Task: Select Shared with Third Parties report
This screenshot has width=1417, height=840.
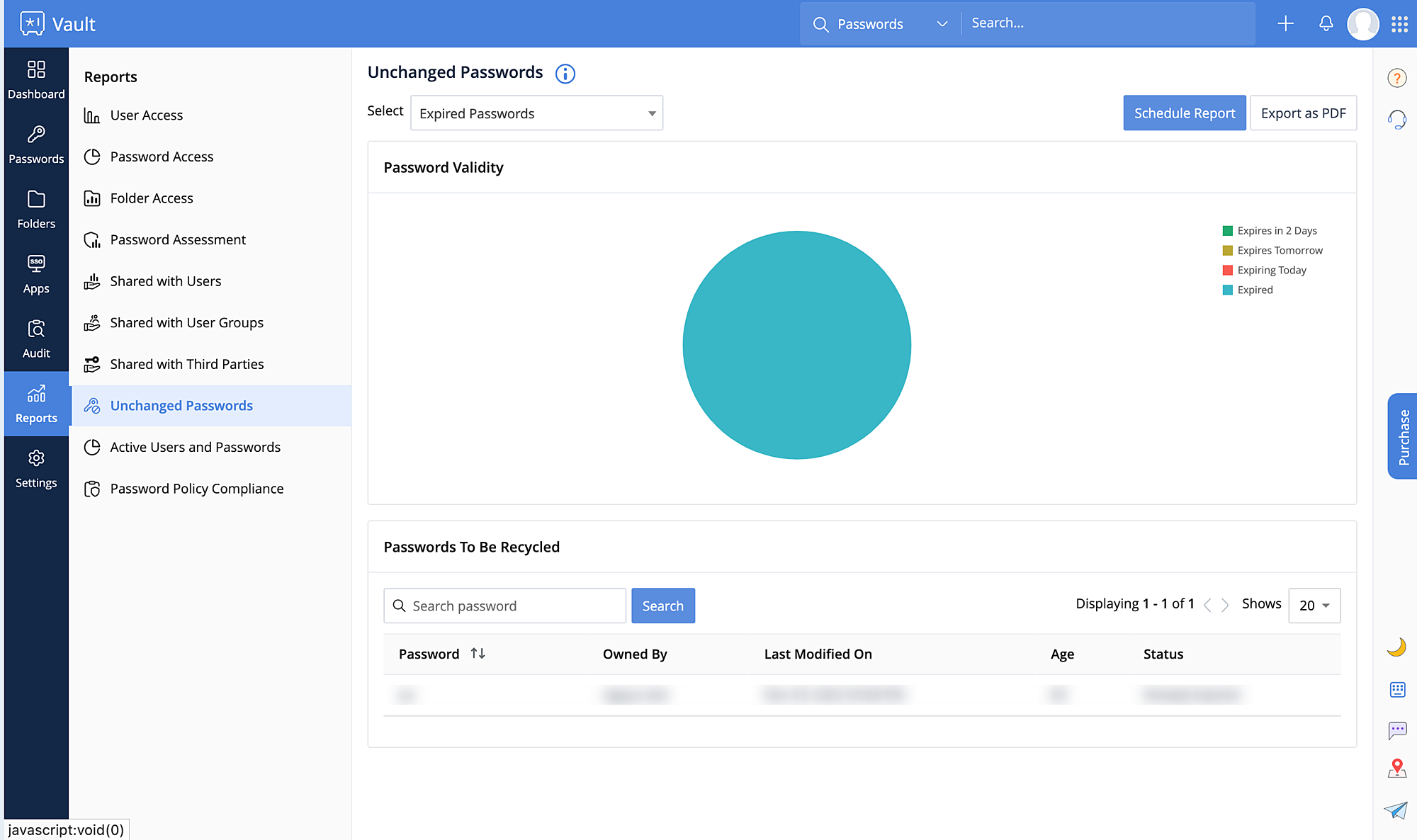Action: [x=186, y=364]
